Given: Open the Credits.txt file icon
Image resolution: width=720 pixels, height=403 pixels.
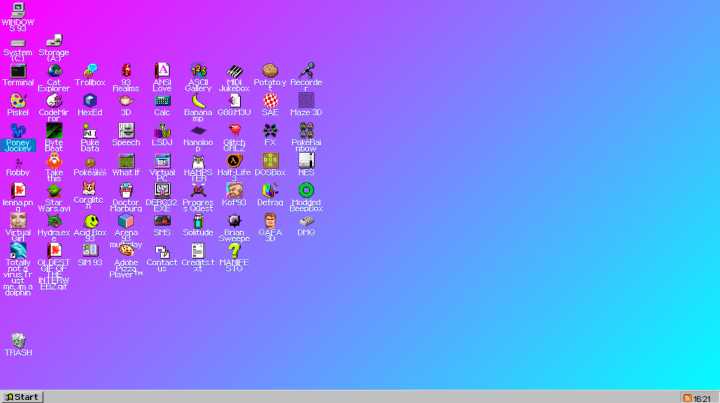Looking at the screenshot, I should pyautogui.click(x=198, y=251).
